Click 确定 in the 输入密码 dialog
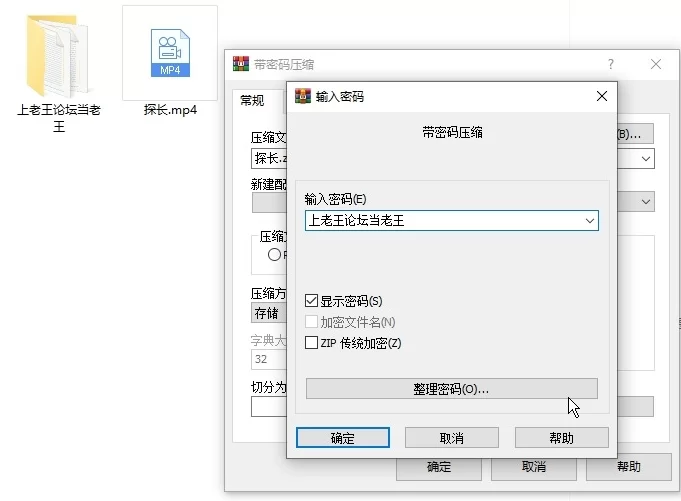681x501 pixels. tap(343, 438)
